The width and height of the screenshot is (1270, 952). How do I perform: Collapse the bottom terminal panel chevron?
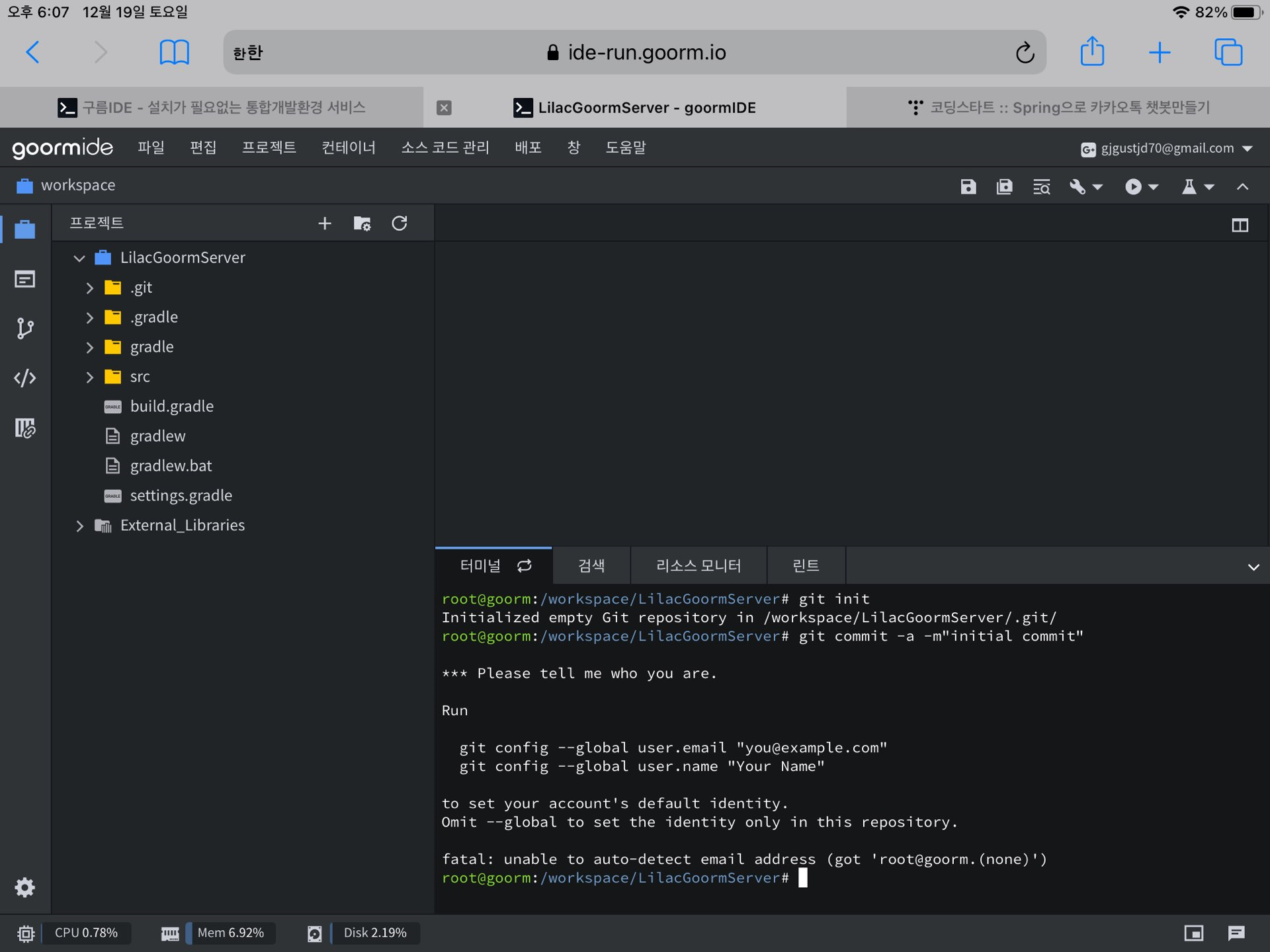(1253, 567)
